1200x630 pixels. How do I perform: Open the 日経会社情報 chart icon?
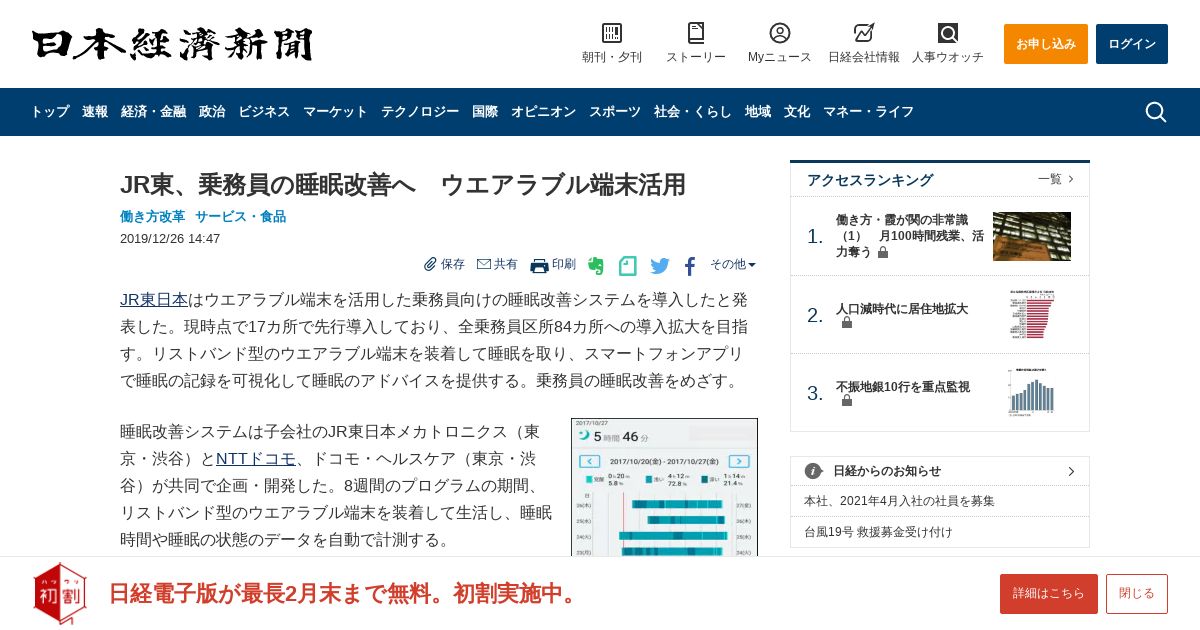(x=864, y=33)
